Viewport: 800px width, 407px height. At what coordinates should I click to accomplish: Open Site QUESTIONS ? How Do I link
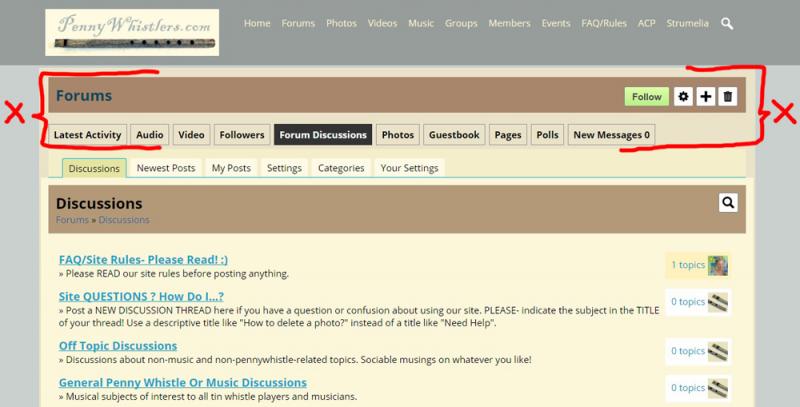point(141,296)
